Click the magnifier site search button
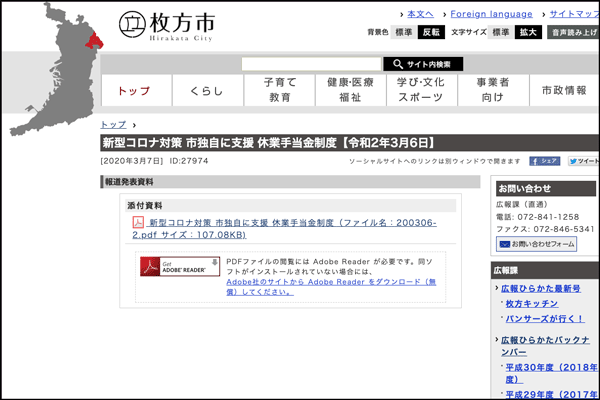600x400 pixels. pos(423,64)
